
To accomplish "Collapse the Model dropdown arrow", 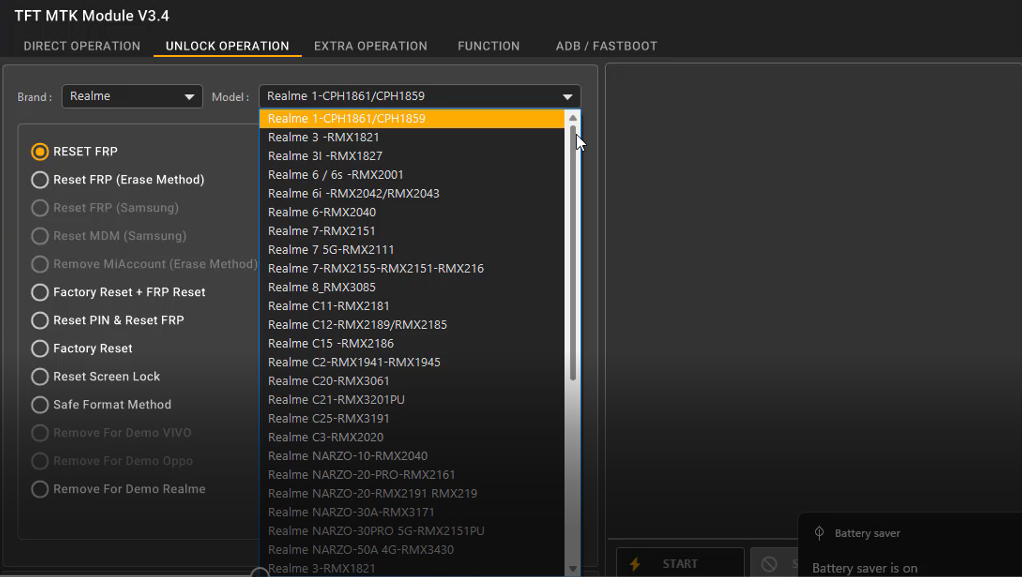I will (x=567, y=96).
